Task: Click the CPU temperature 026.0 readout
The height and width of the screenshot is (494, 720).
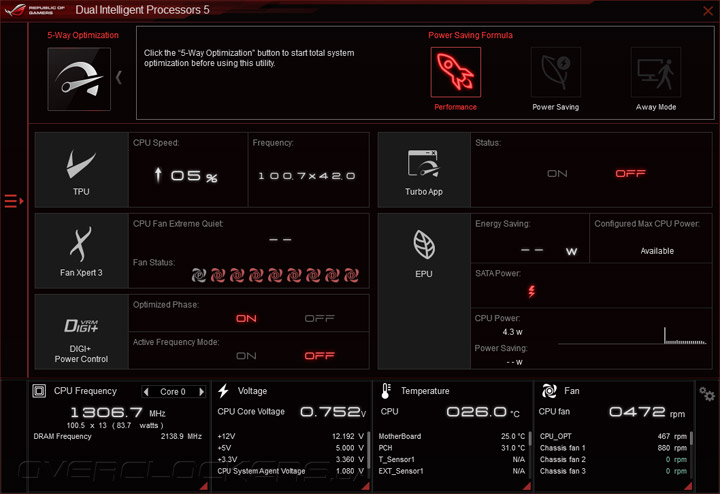Action: (x=483, y=412)
